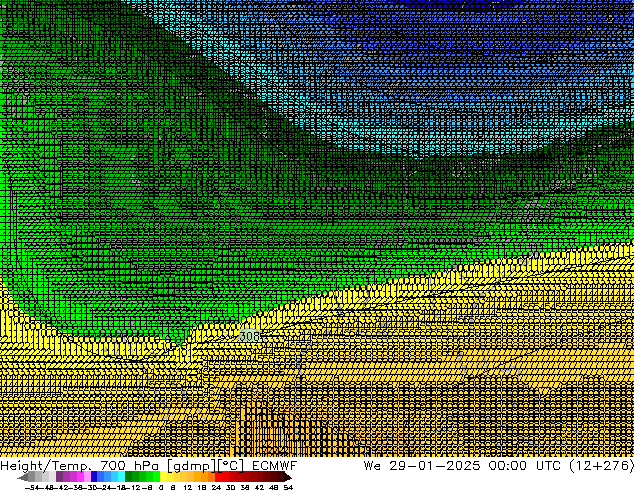Image resolution: width=634 pixels, height=490 pixels.
Task: Click the Height/Temp. title text
Action: point(48,466)
